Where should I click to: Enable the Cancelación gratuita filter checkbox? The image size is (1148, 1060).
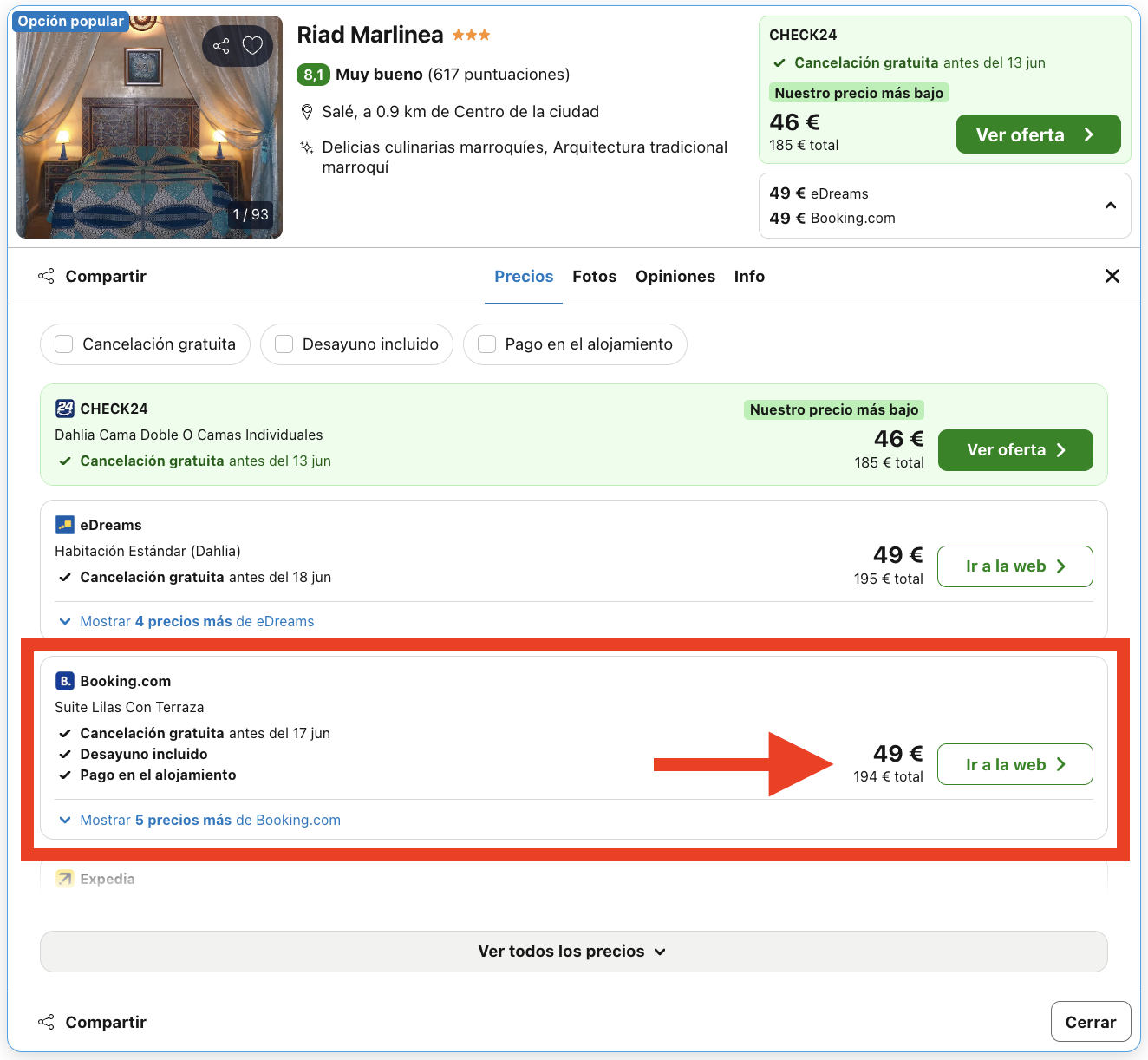pyautogui.click(x=64, y=344)
